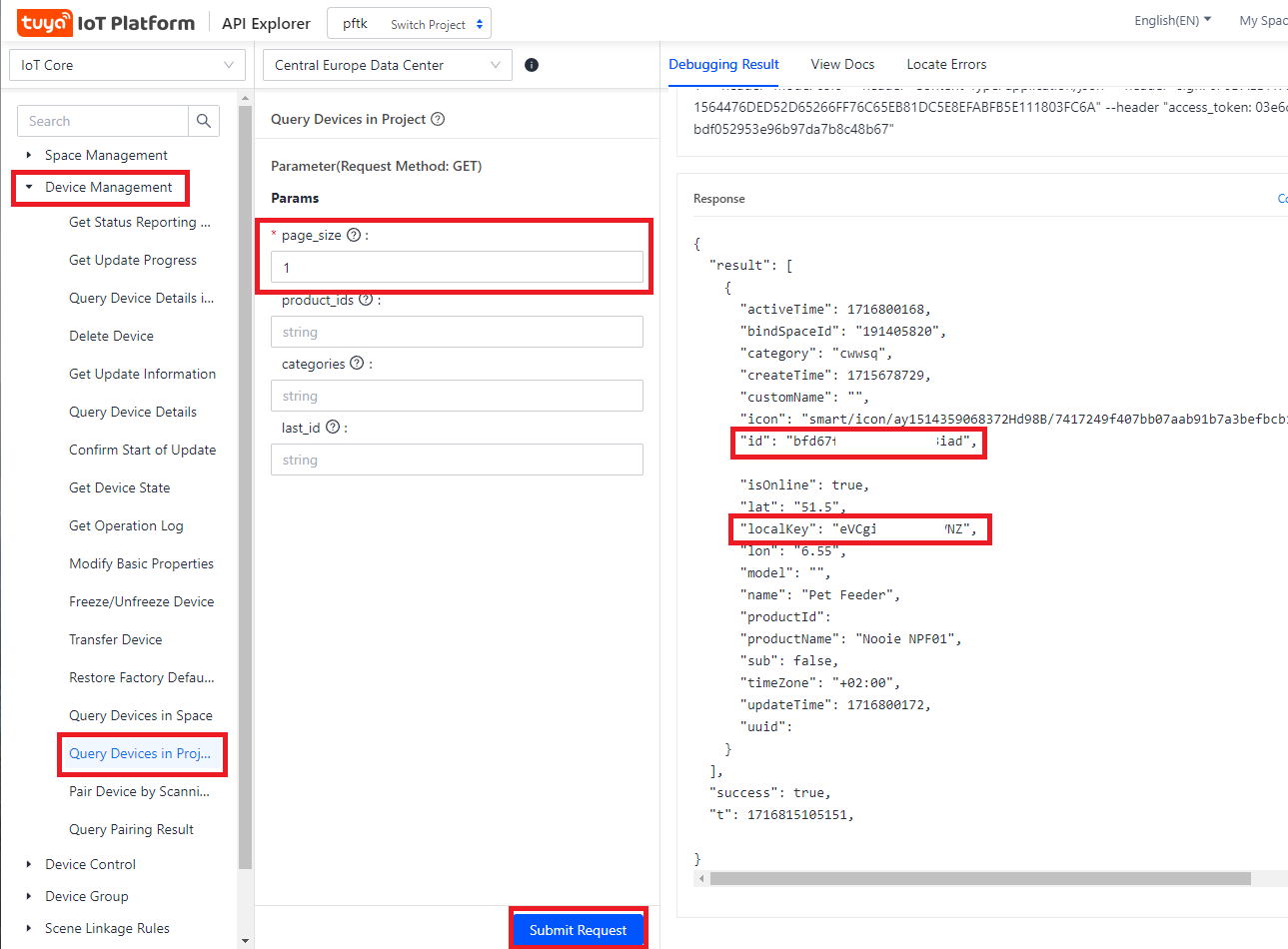Click the search magnifier icon in sidebar
Screen dimensions: 1288x949
204,121
